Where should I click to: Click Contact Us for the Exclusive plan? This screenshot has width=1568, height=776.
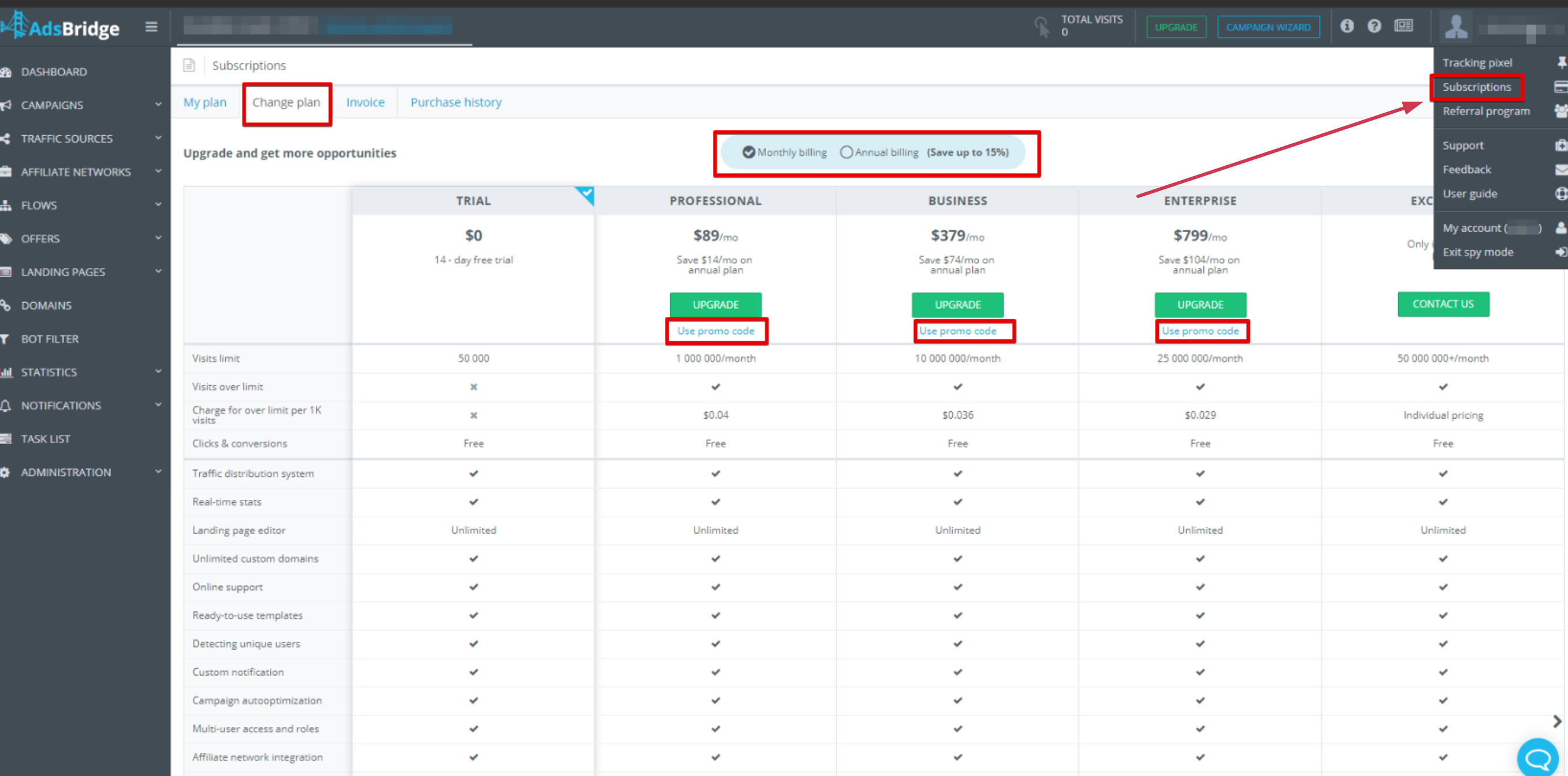[1443, 304]
